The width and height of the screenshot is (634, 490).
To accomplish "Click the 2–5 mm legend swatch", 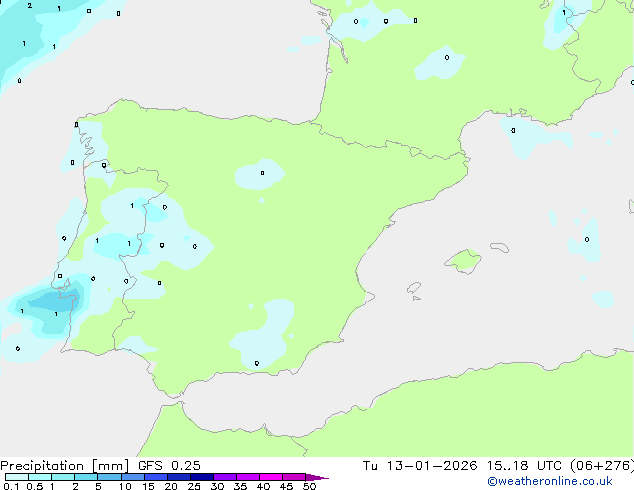I will (x=86, y=477).
